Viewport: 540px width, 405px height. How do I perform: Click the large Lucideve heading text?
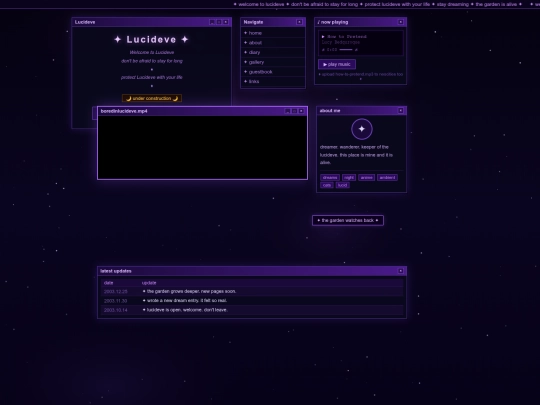pos(152,40)
